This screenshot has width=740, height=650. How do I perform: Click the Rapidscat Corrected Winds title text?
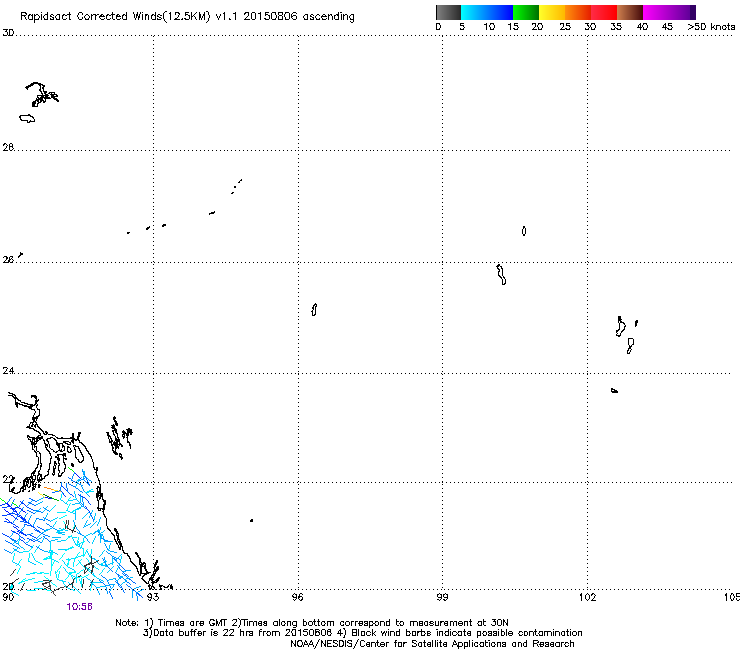pyautogui.click(x=187, y=16)
